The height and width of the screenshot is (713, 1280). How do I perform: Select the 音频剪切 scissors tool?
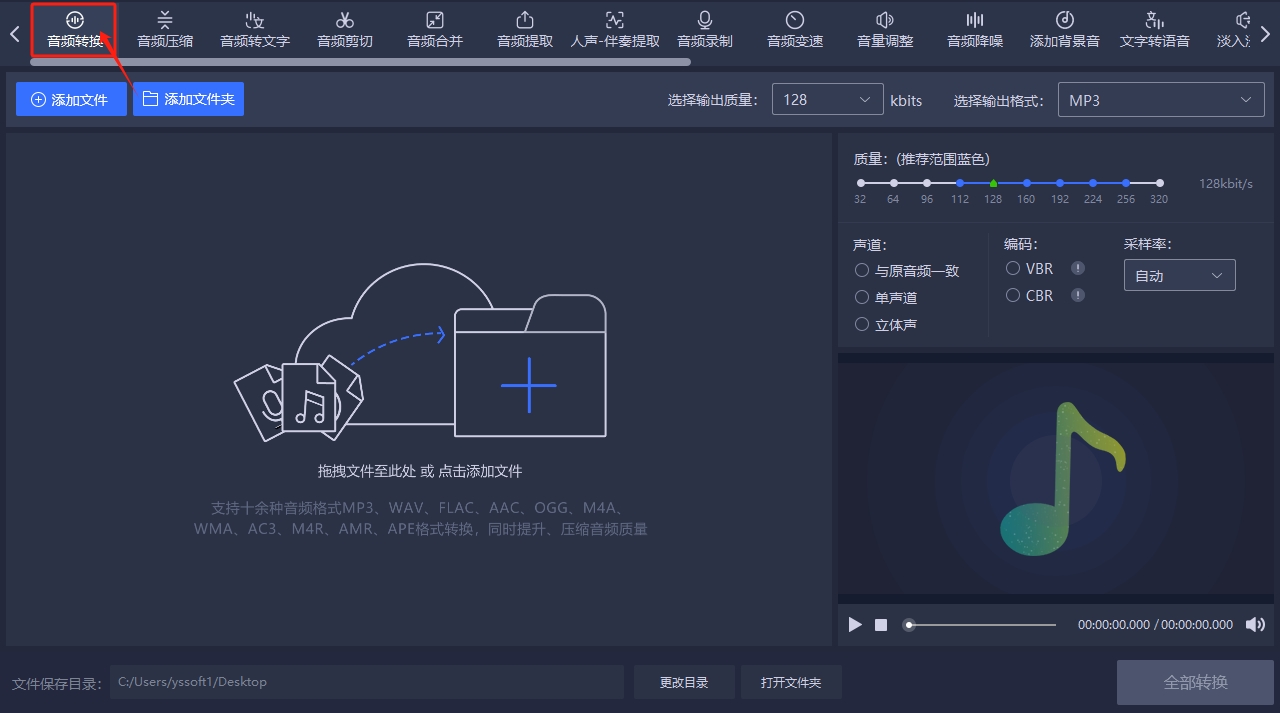[345, 29]
